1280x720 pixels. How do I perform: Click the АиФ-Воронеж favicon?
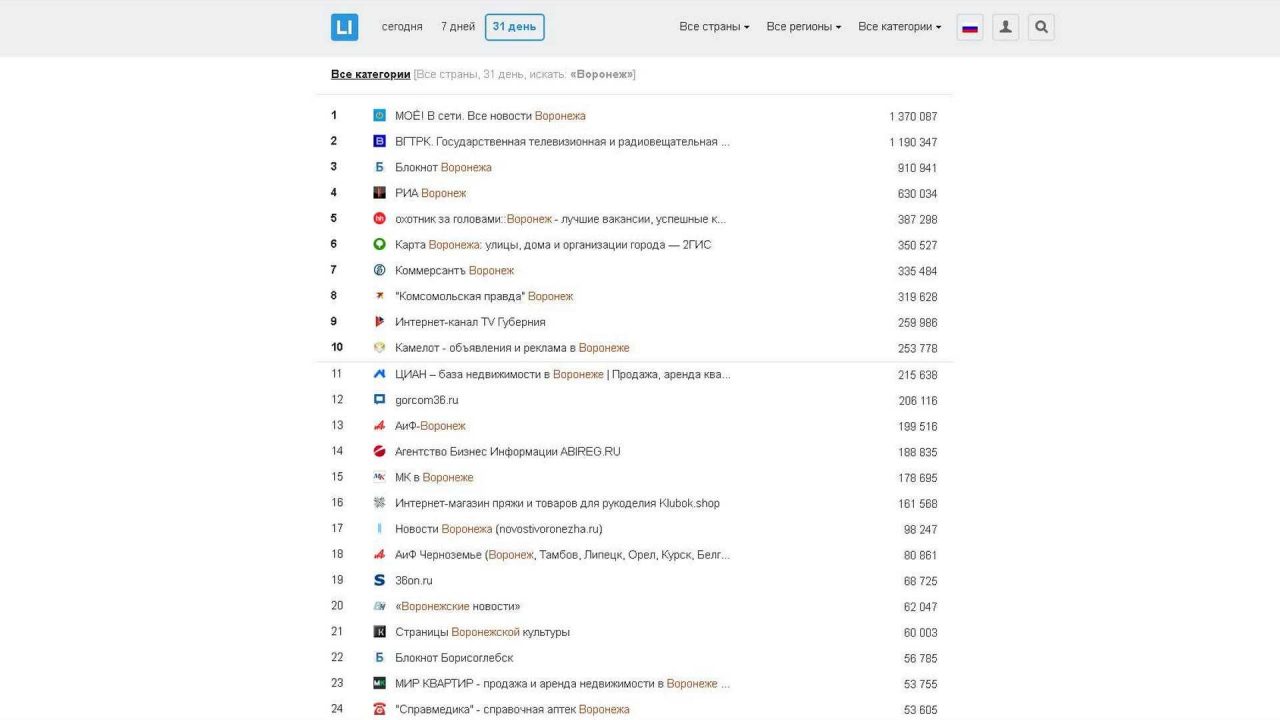point(379,426)
